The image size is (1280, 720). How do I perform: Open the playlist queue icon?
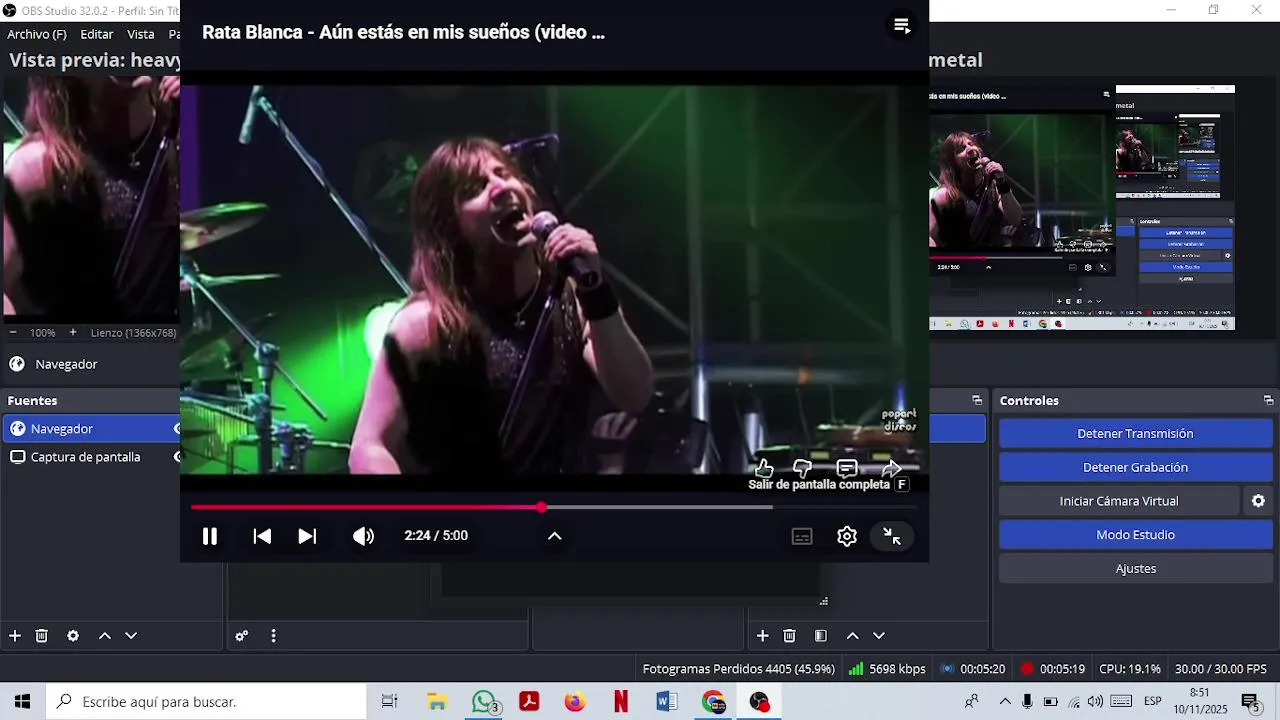pos(902,26)
